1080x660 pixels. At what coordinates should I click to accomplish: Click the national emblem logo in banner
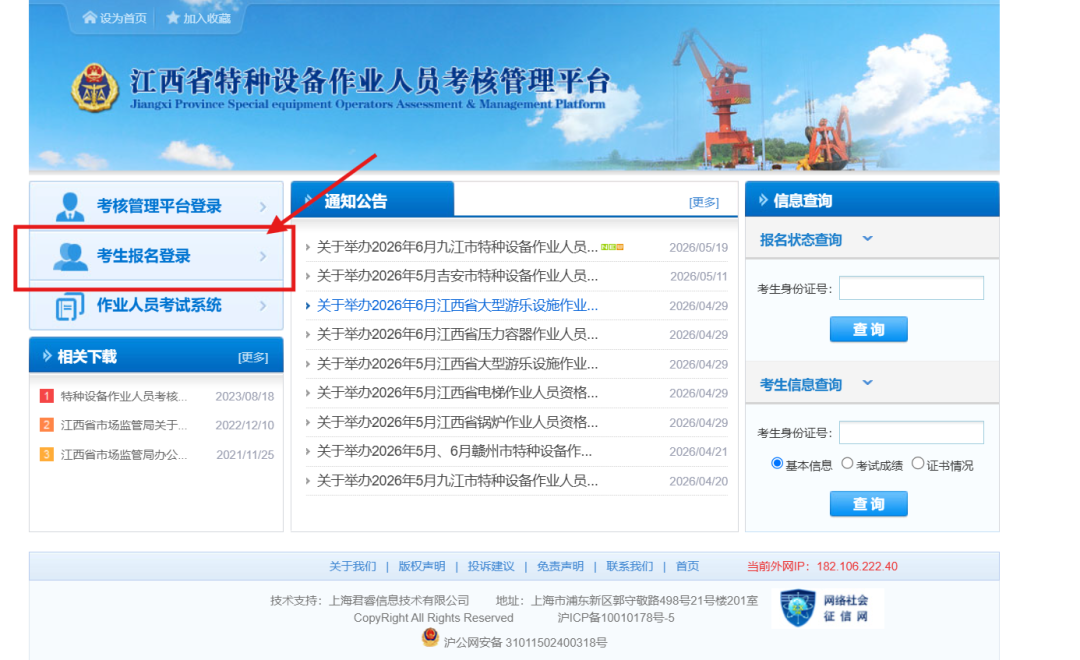[x=95, y=87]
